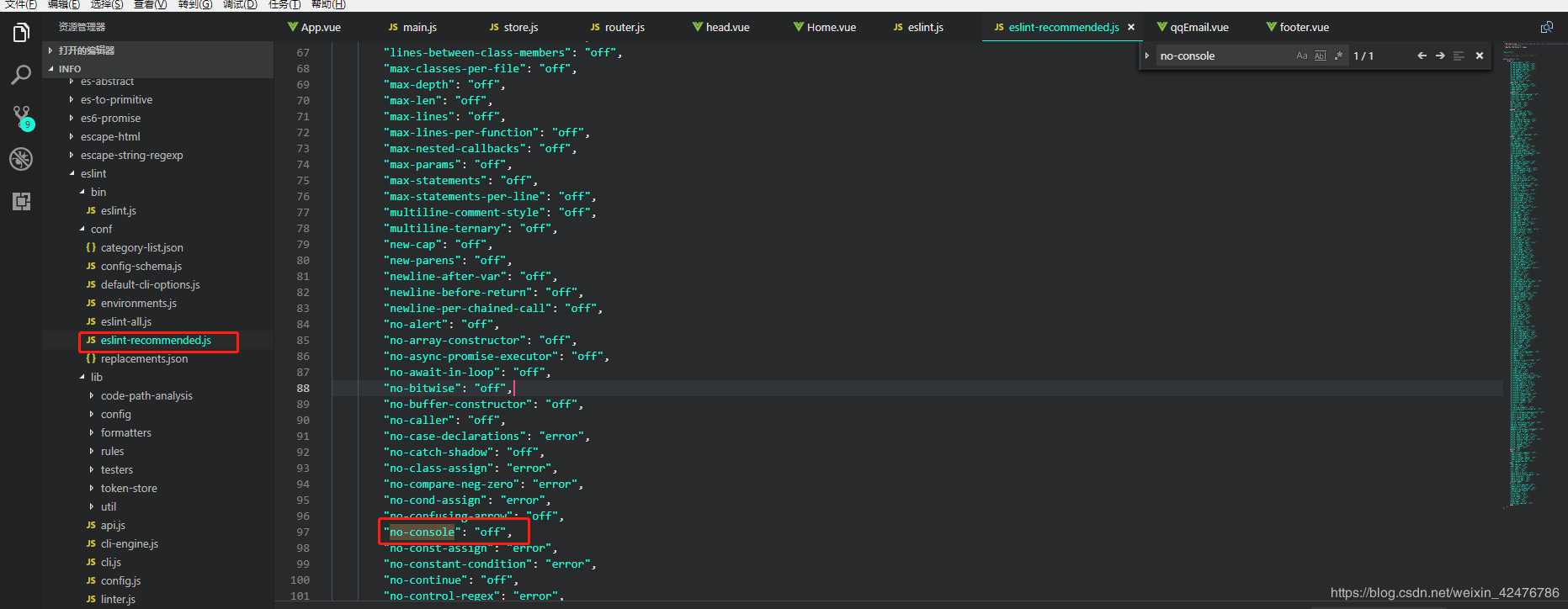1568x609 pixels.
Task: Open eslint-all.js file
Action: 126,321
